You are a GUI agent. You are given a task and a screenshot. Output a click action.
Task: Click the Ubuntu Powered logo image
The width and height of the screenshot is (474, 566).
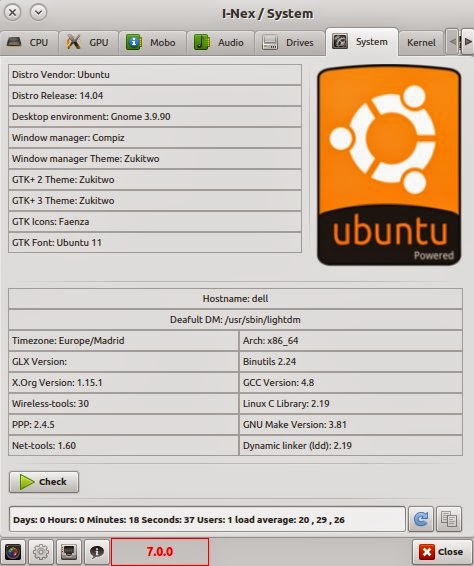click(389, 166)
